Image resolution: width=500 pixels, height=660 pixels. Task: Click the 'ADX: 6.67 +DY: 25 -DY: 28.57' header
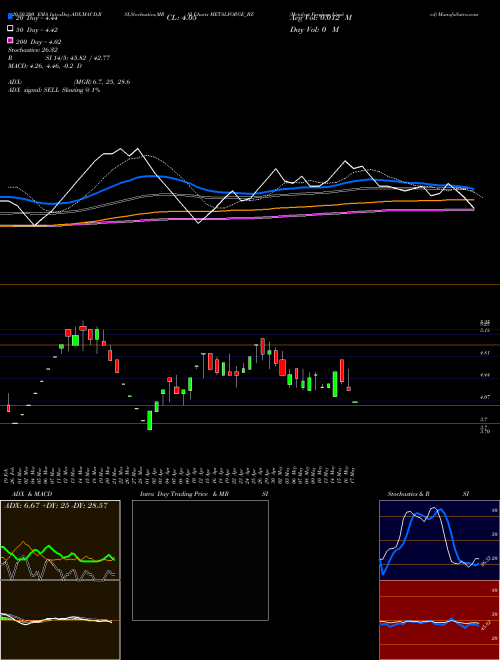click(56, 505)
